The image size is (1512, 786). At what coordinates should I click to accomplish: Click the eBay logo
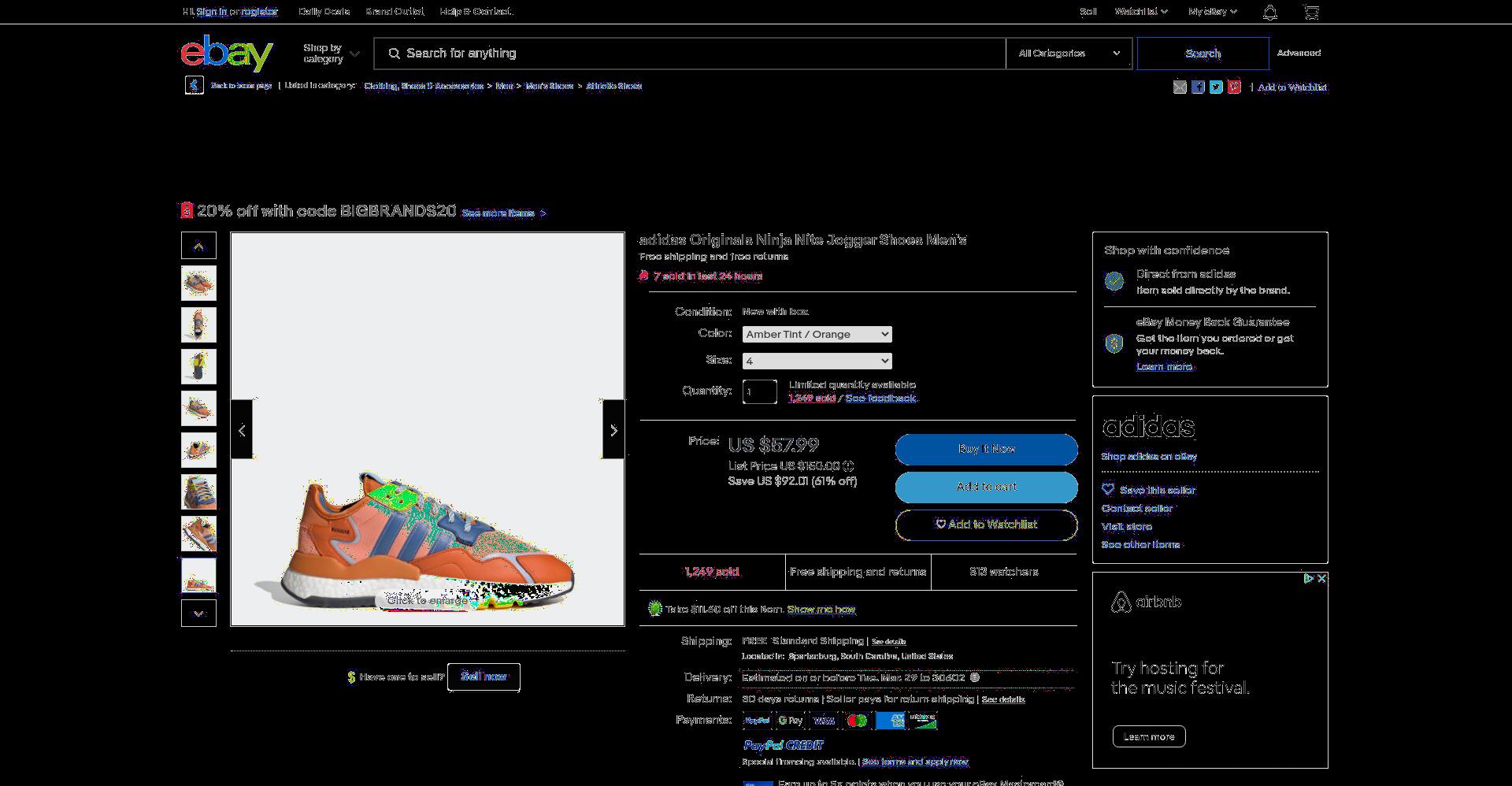pyautogui.click(x=227, y=53)
